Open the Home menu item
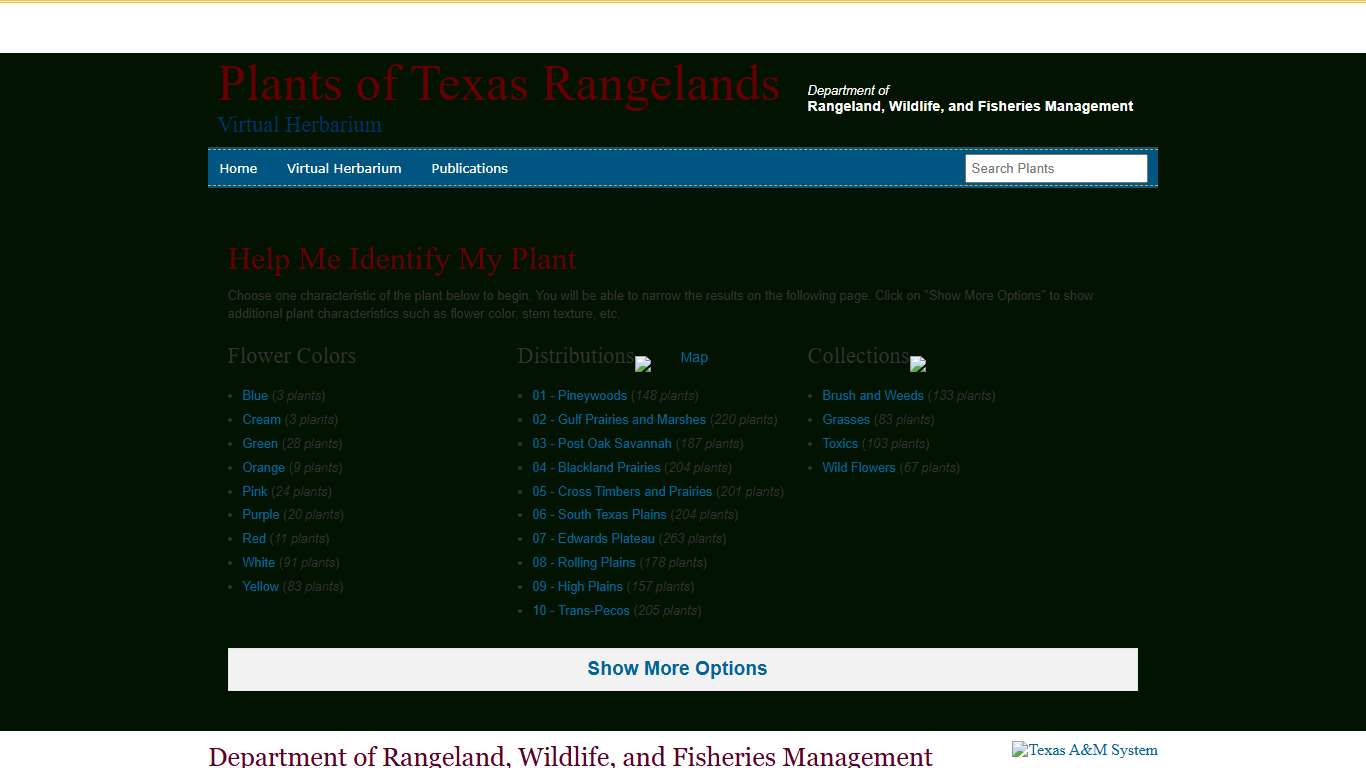This screenshot has height=768, width=1366. click(x=239, y=168)
